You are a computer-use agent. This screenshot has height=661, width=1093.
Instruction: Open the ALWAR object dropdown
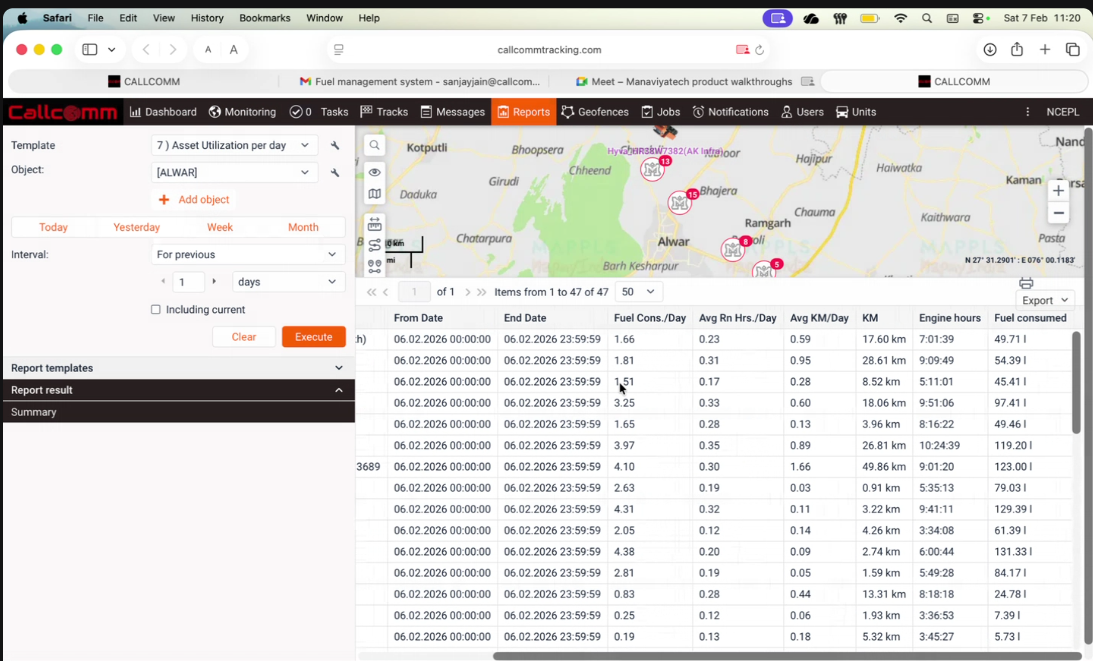(x=233, y=171)
